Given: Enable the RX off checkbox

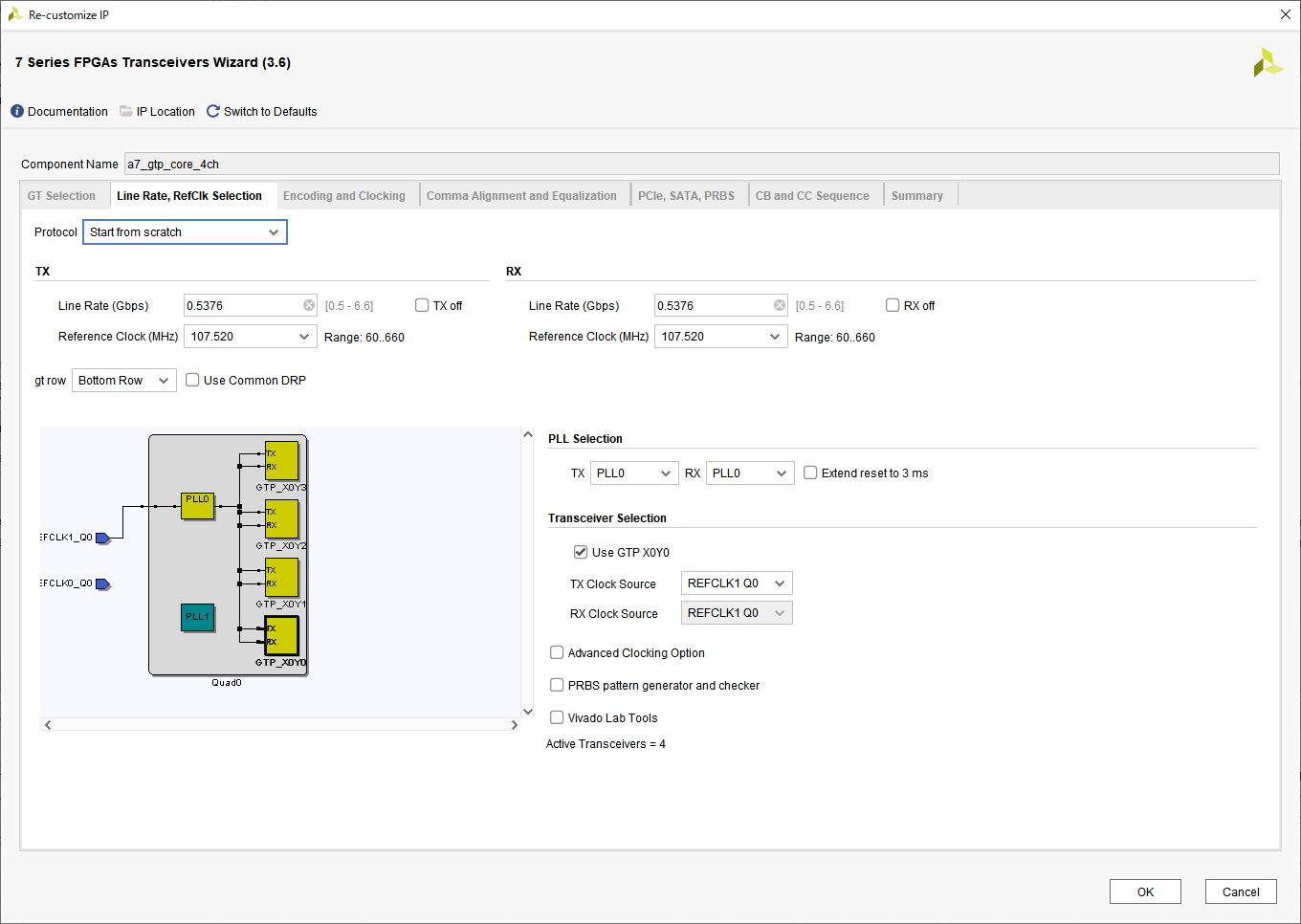Looking at the screenshot, I should 893,305.
